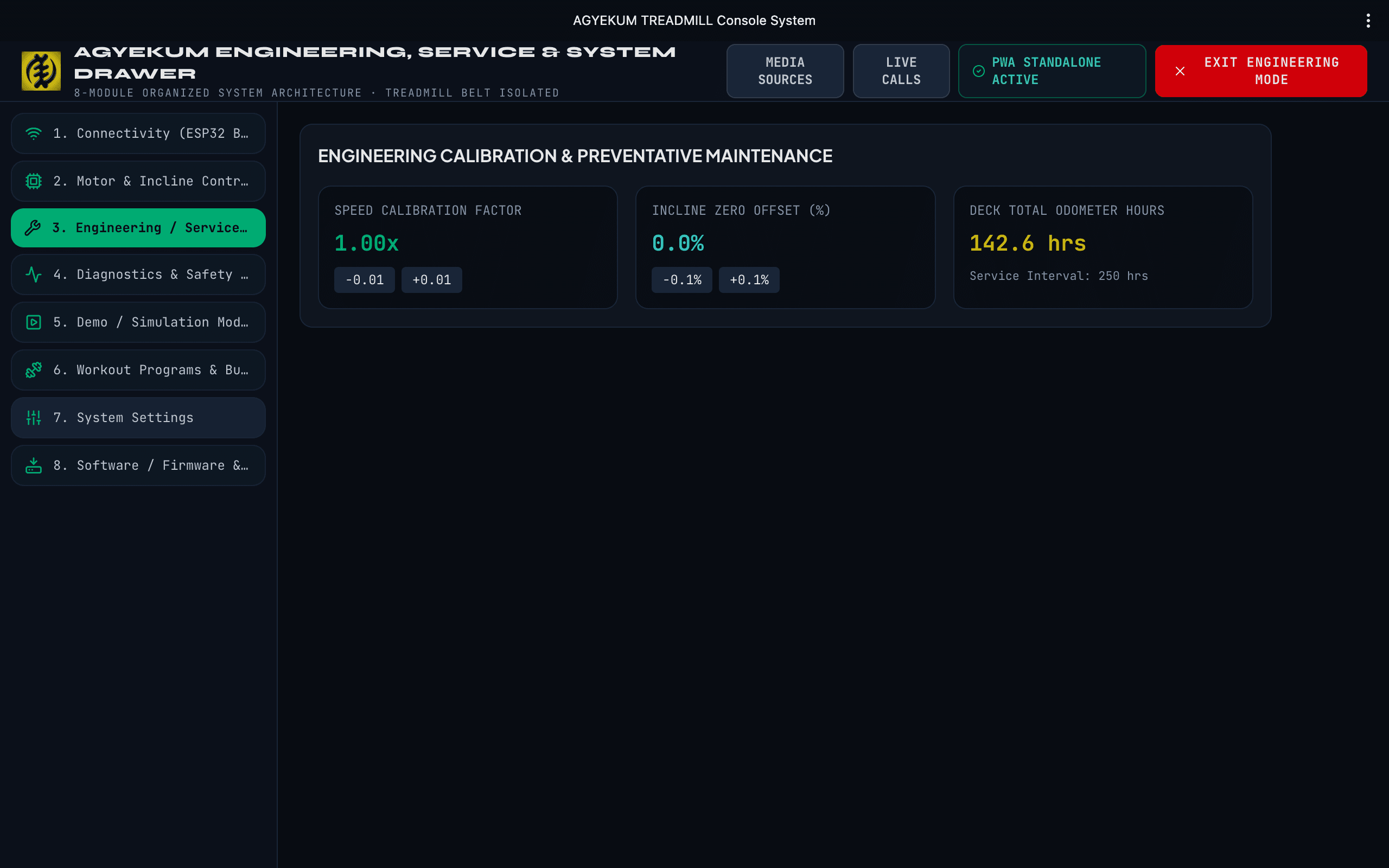Select the 2. Motor & Incline Control module
Image resolution: width=1389 pixels, height=868 pixels.
(138, 181)
